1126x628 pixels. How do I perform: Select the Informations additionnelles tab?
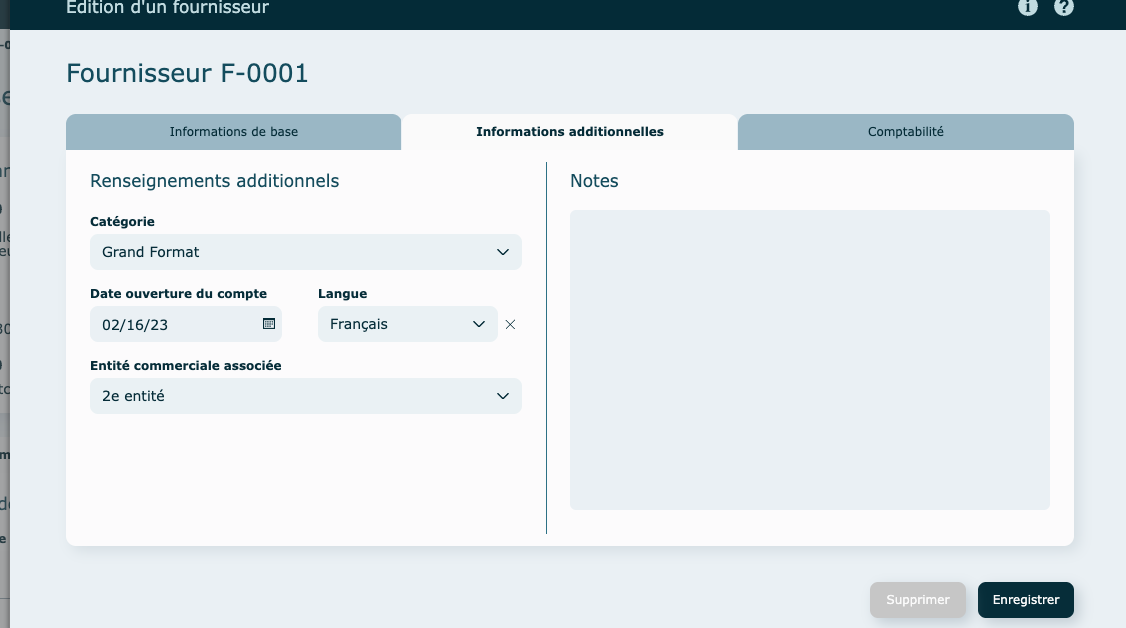click(x=569, y=132)
